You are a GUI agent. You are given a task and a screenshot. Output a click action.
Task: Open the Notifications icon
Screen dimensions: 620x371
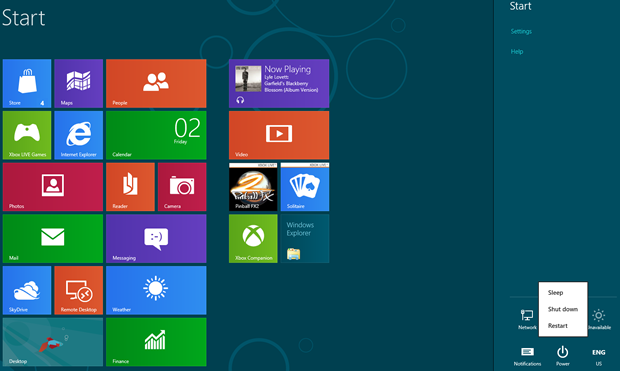527,356
